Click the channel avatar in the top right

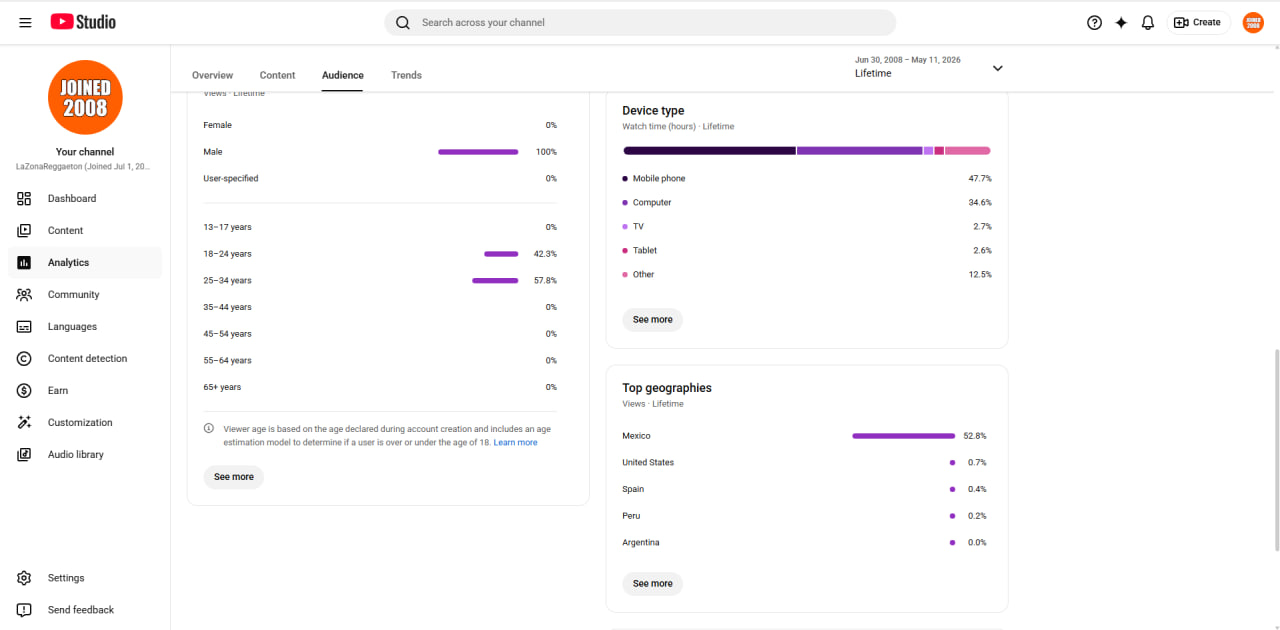[x=1253, y=22]
